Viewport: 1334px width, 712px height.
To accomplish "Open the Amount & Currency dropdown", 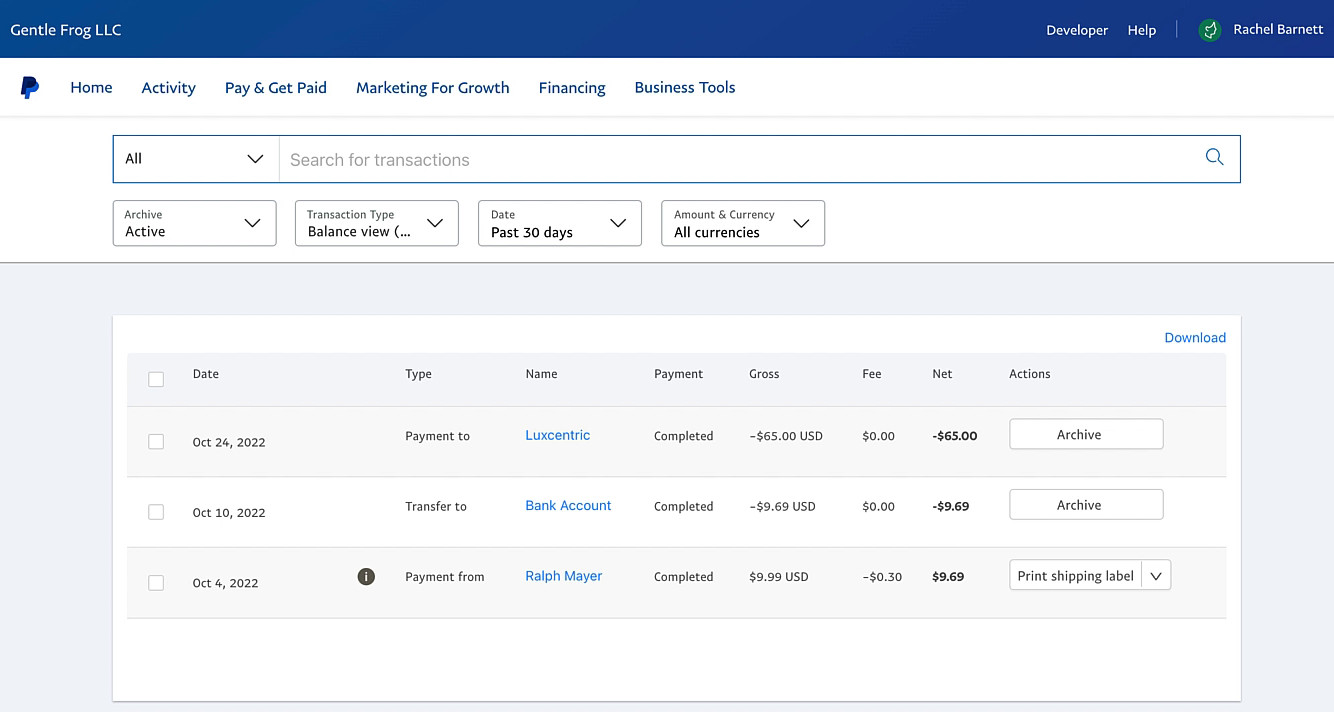I will [743, 223].
